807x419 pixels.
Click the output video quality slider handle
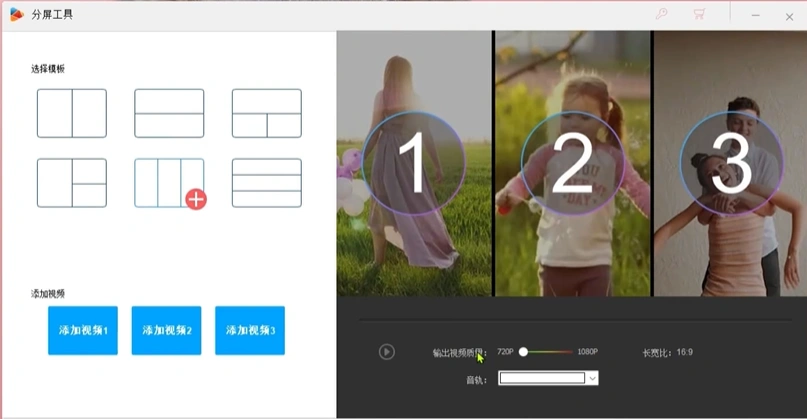523,352
